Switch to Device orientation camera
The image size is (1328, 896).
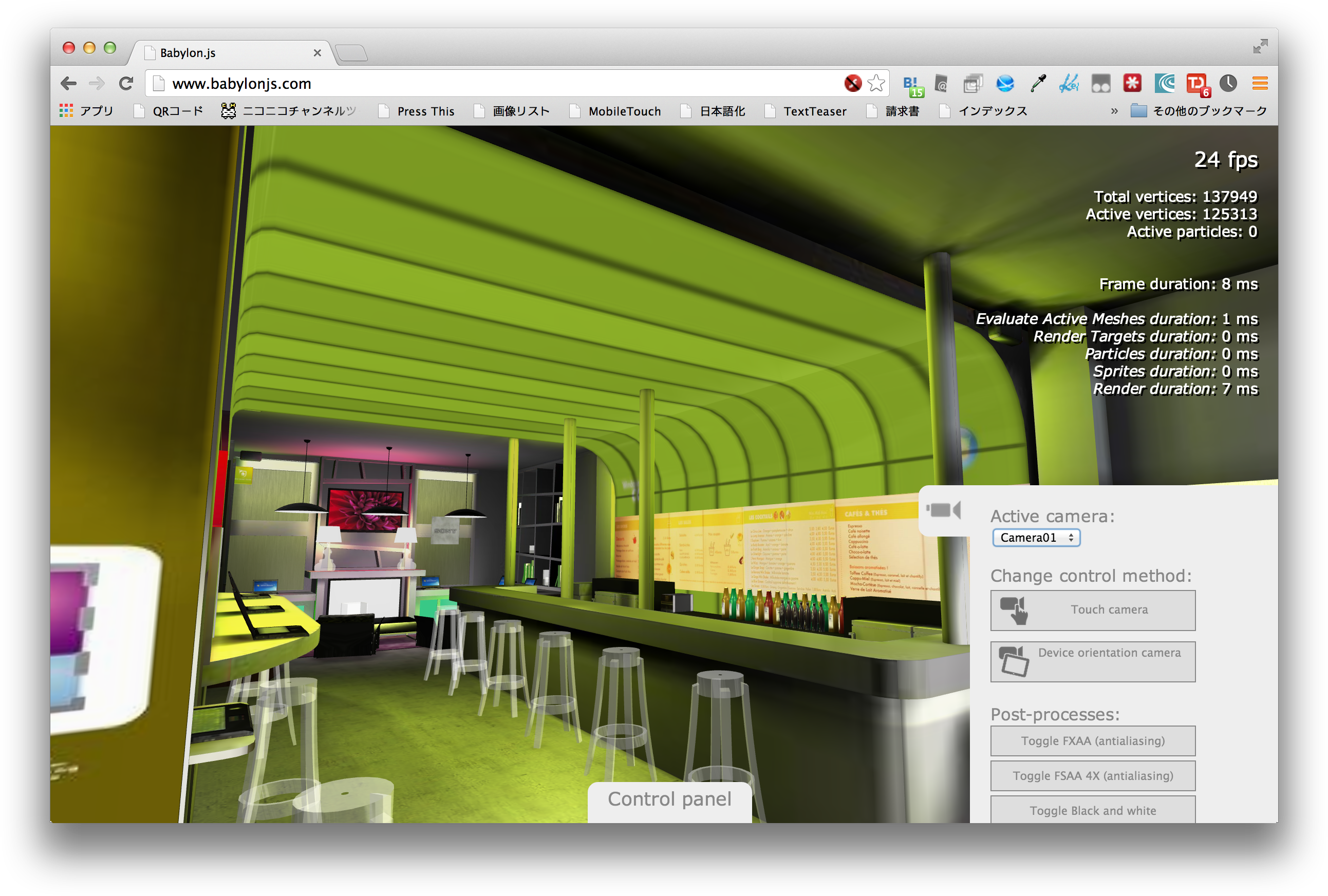(1093, 661)
